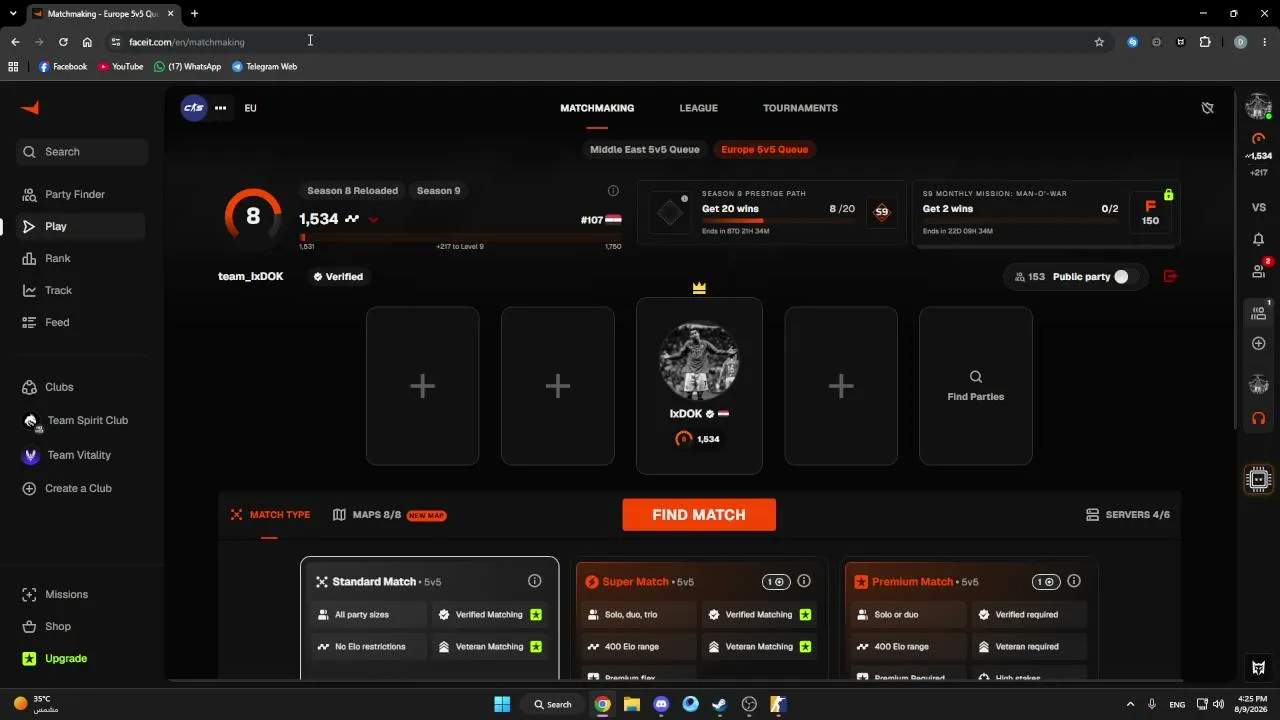Open friends list with red badge
The image size is (1280, 720).
coord(1259,270)
